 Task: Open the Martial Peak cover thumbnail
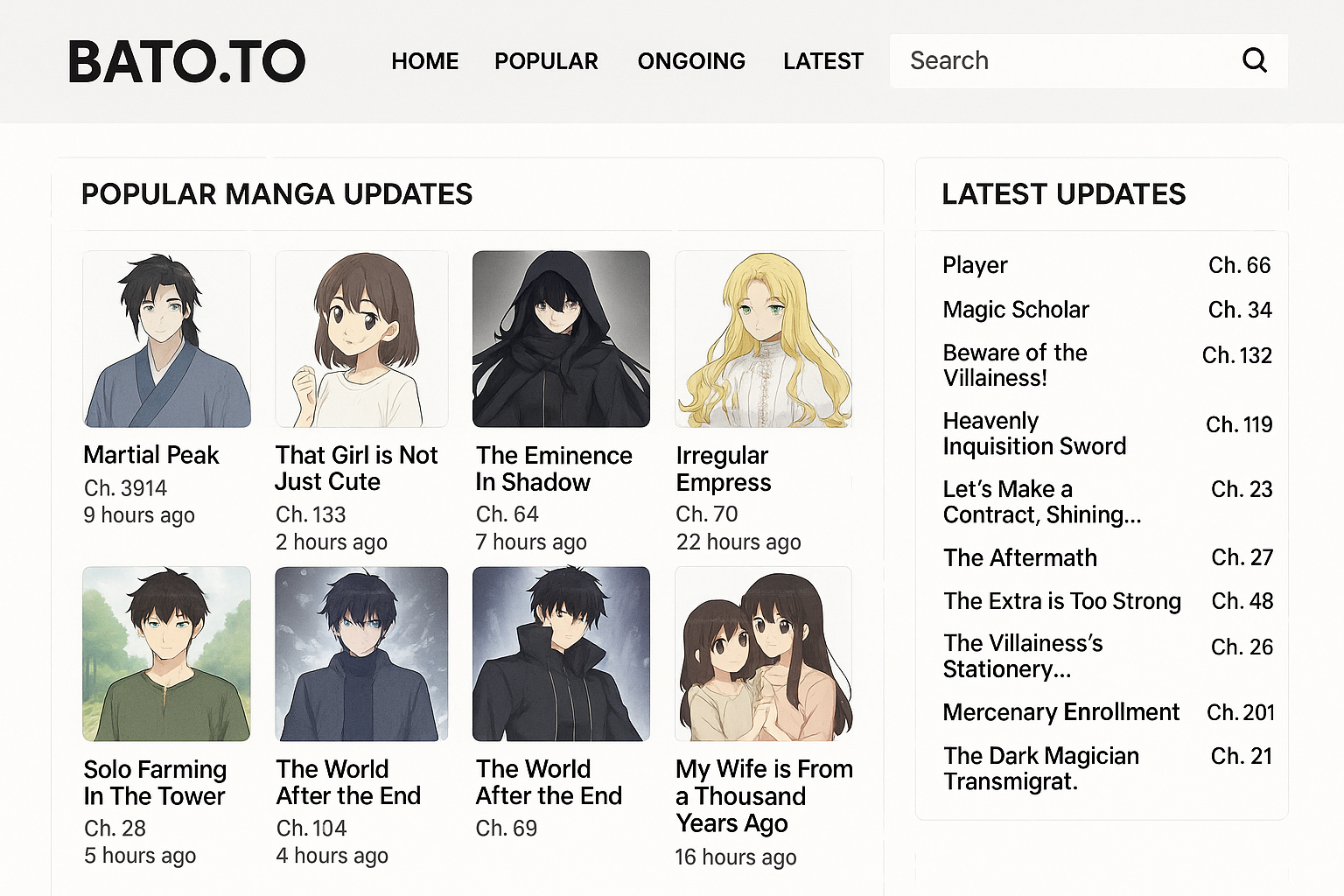166,339
